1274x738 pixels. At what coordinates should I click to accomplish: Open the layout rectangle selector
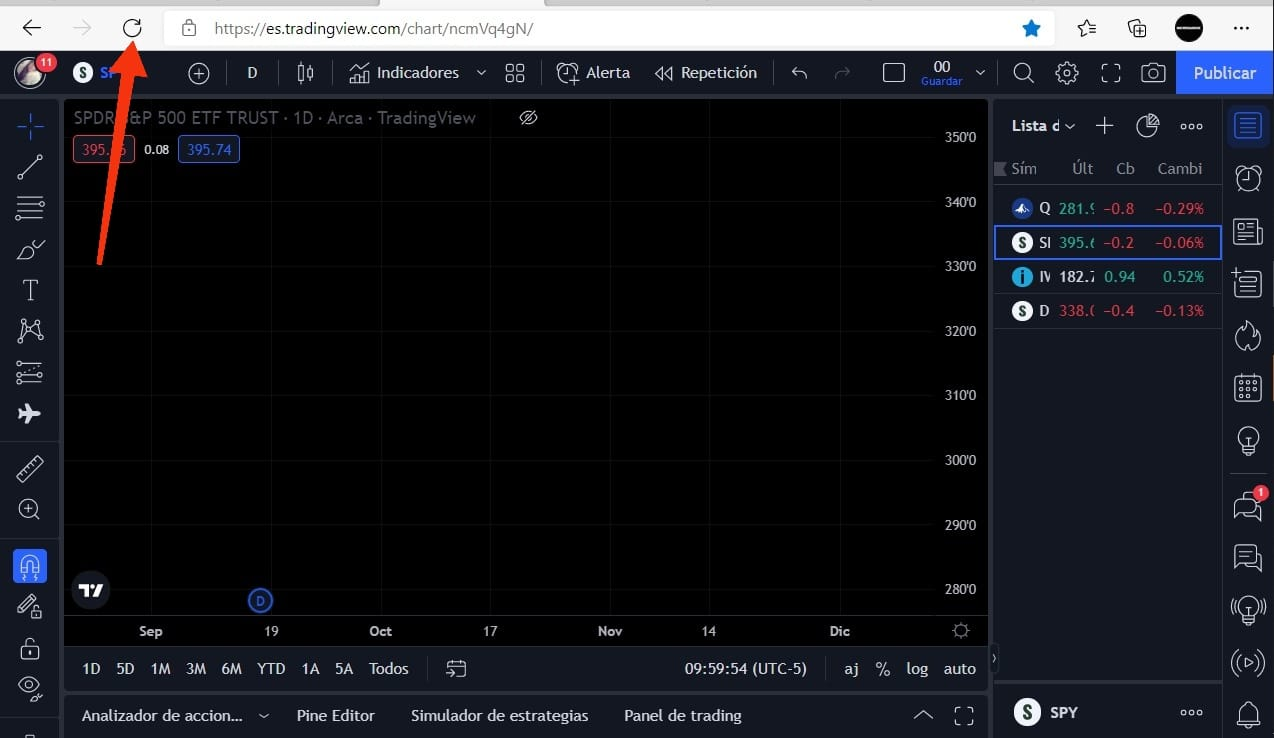click(x=894, y=73)
